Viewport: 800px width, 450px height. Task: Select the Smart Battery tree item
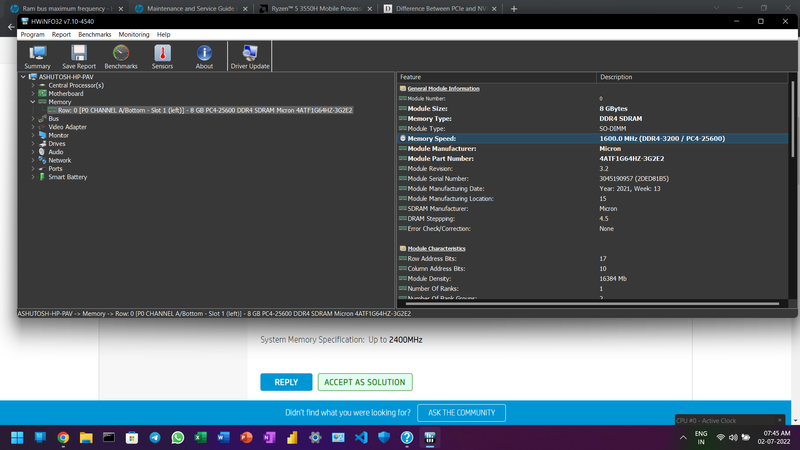tap(67, 177)
